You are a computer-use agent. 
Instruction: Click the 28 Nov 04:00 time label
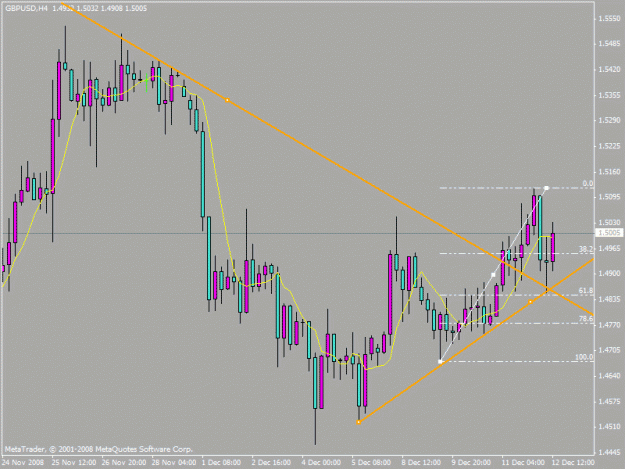click(174, 463)
